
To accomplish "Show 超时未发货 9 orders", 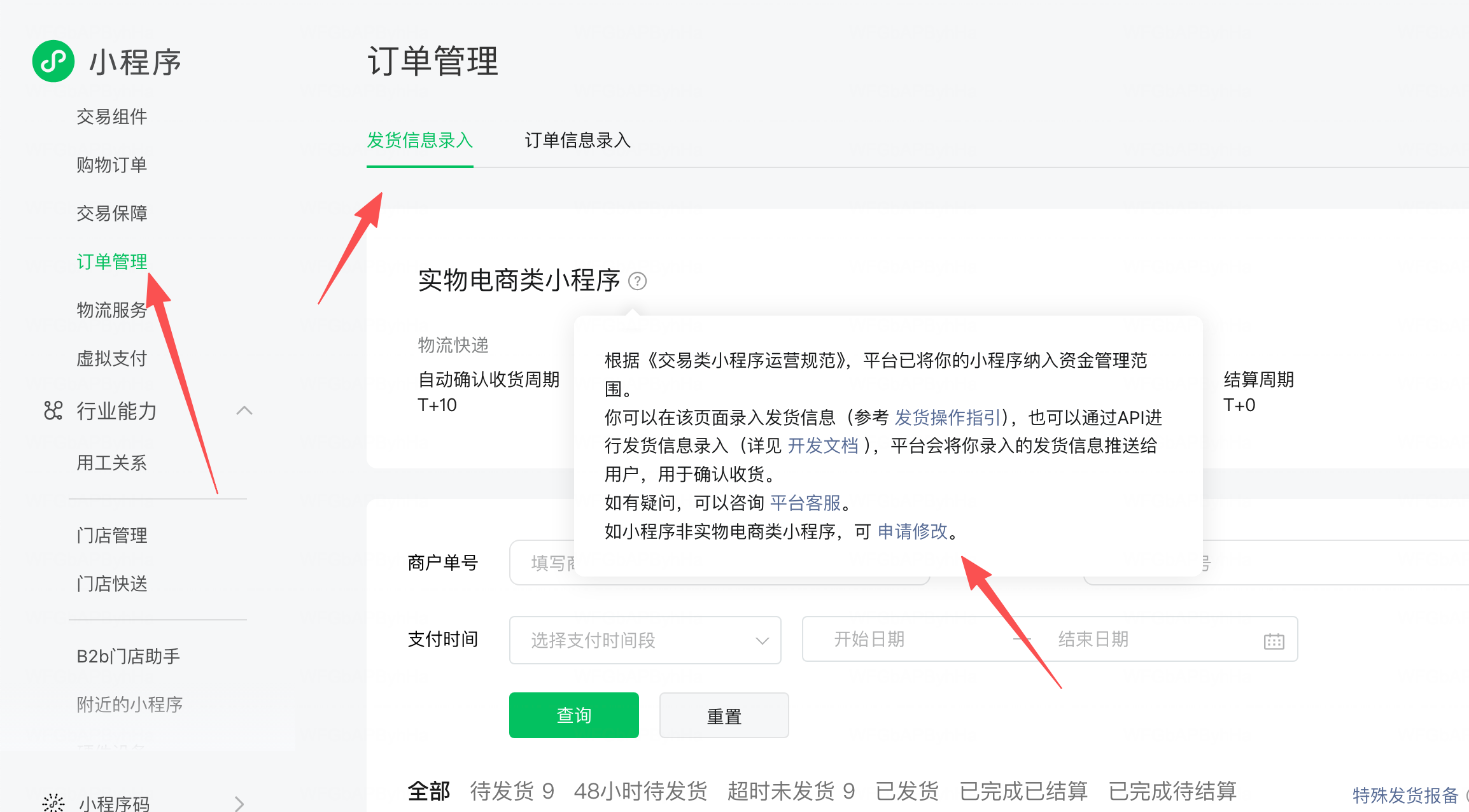I will point(791,791).
